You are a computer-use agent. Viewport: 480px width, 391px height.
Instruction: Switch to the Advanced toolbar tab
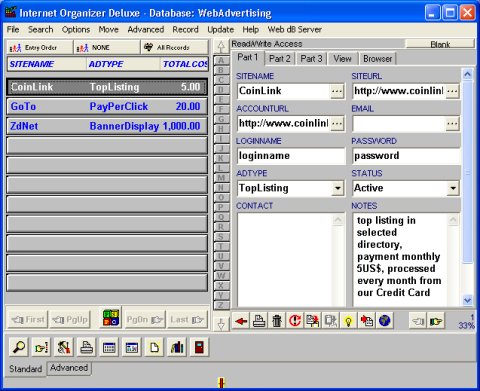69,368
